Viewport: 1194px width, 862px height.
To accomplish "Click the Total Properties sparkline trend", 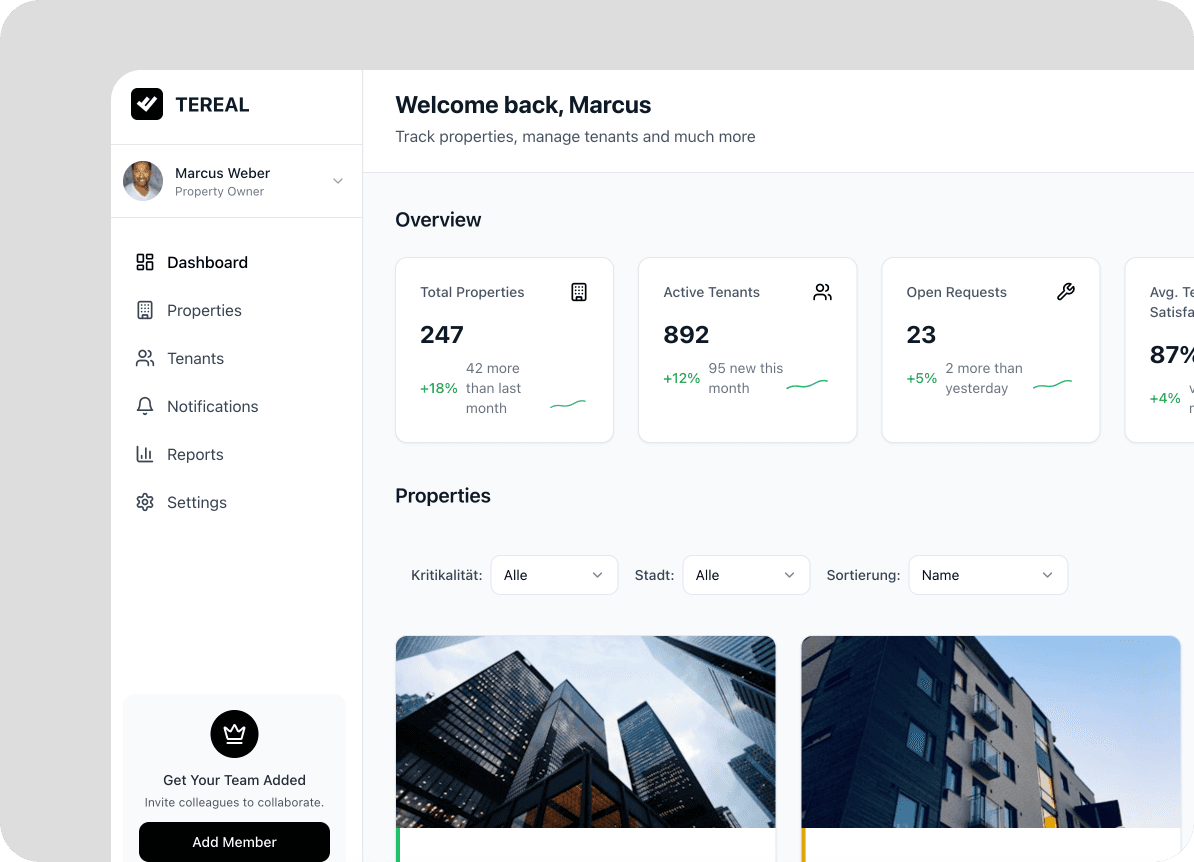I will pos(568,404).
